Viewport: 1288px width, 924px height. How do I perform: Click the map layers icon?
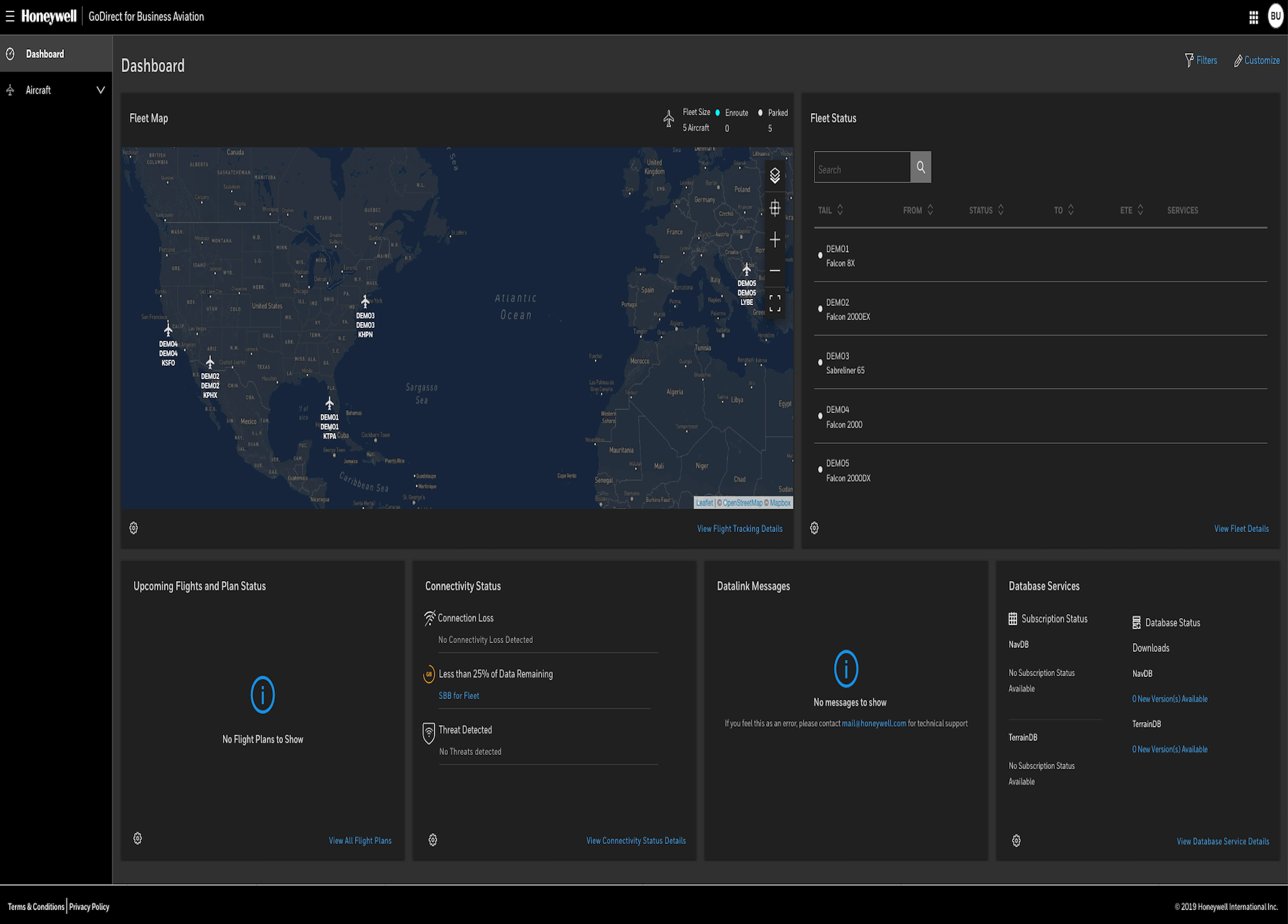click(775, 176)
